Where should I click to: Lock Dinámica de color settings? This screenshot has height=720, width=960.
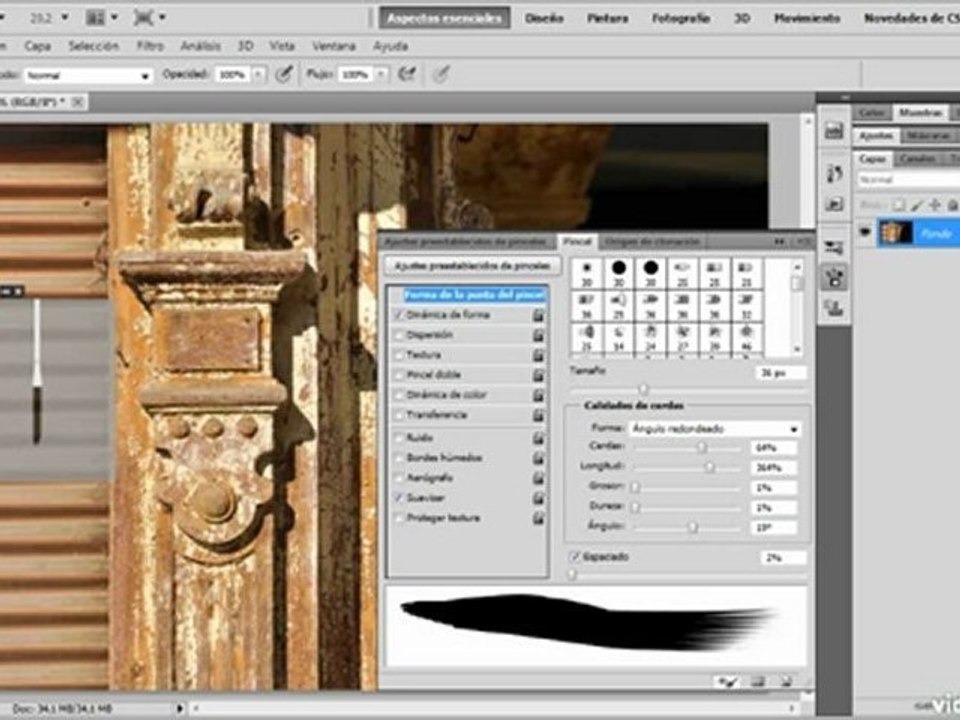(538, 396)
